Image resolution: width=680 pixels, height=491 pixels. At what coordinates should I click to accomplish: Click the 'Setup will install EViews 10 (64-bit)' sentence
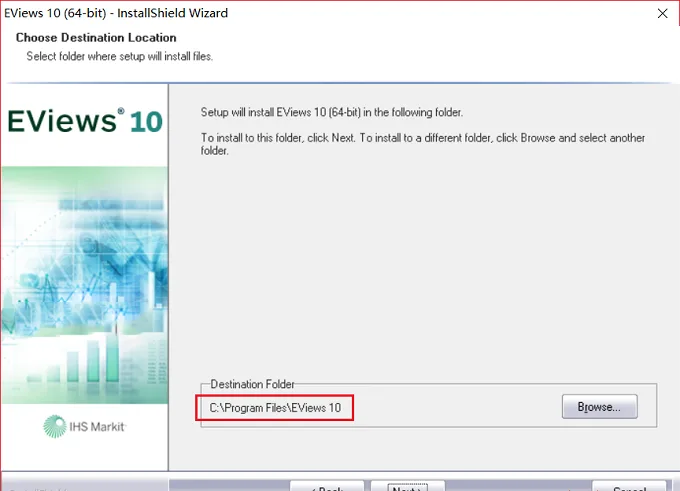pyautogui.click(x=332, y=112)
